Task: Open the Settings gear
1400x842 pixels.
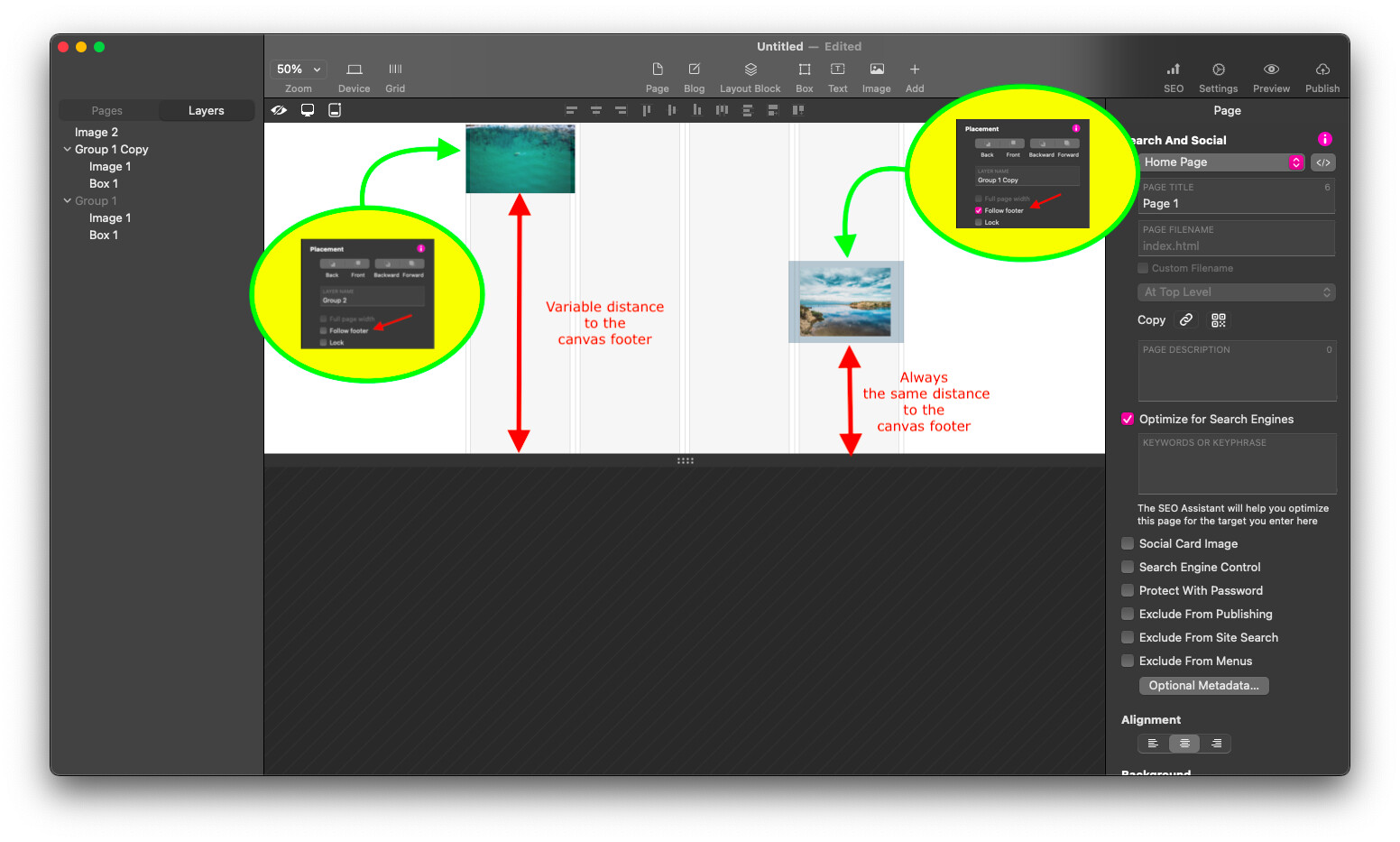Action: (x=1218, y=69)
